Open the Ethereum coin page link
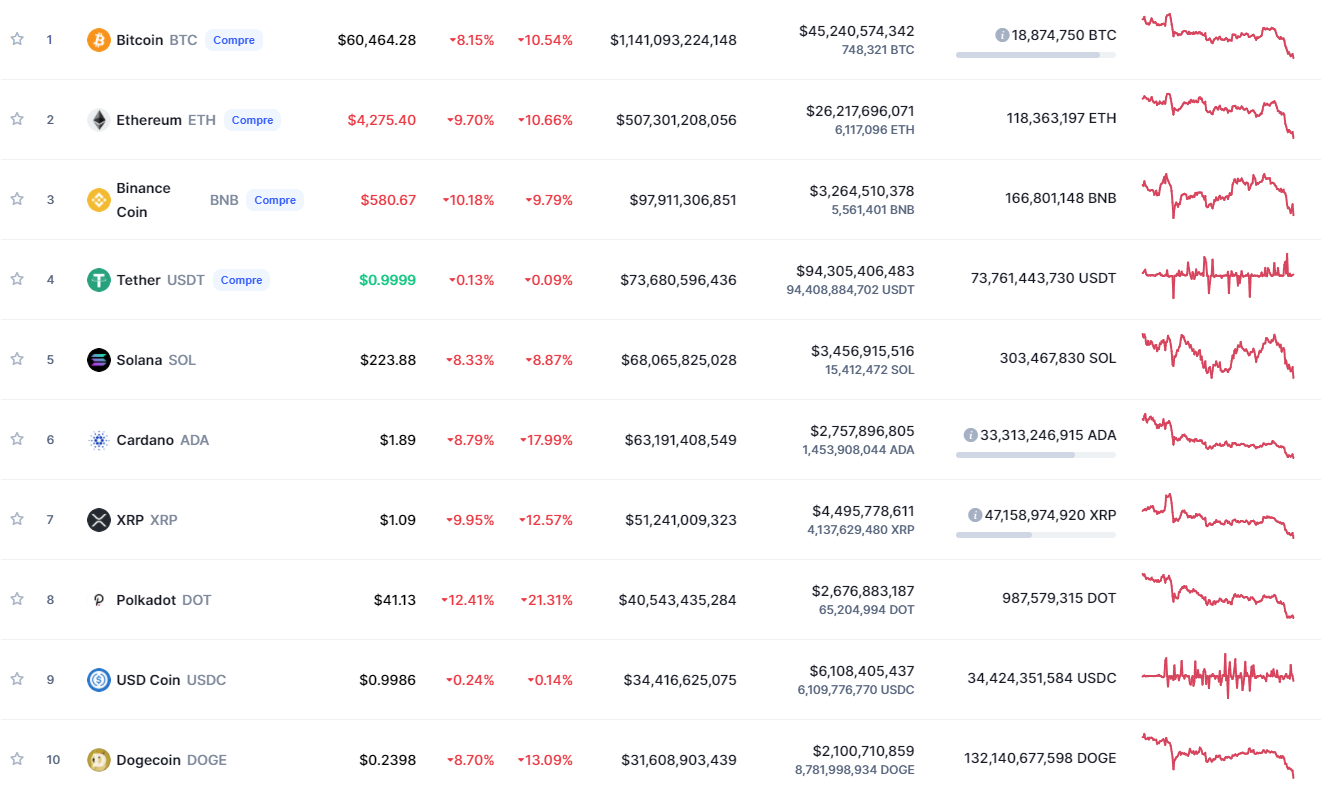Screen dimensions: 1321x793 166,120
